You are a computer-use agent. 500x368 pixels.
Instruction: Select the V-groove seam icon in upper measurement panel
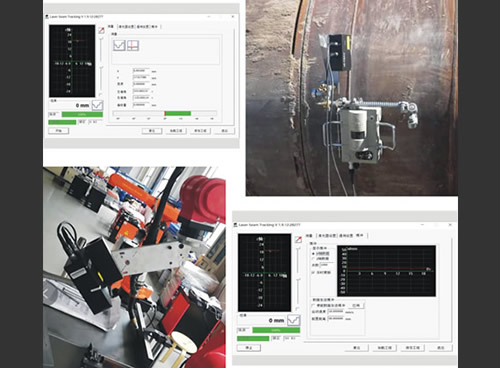tap(119, 45)
